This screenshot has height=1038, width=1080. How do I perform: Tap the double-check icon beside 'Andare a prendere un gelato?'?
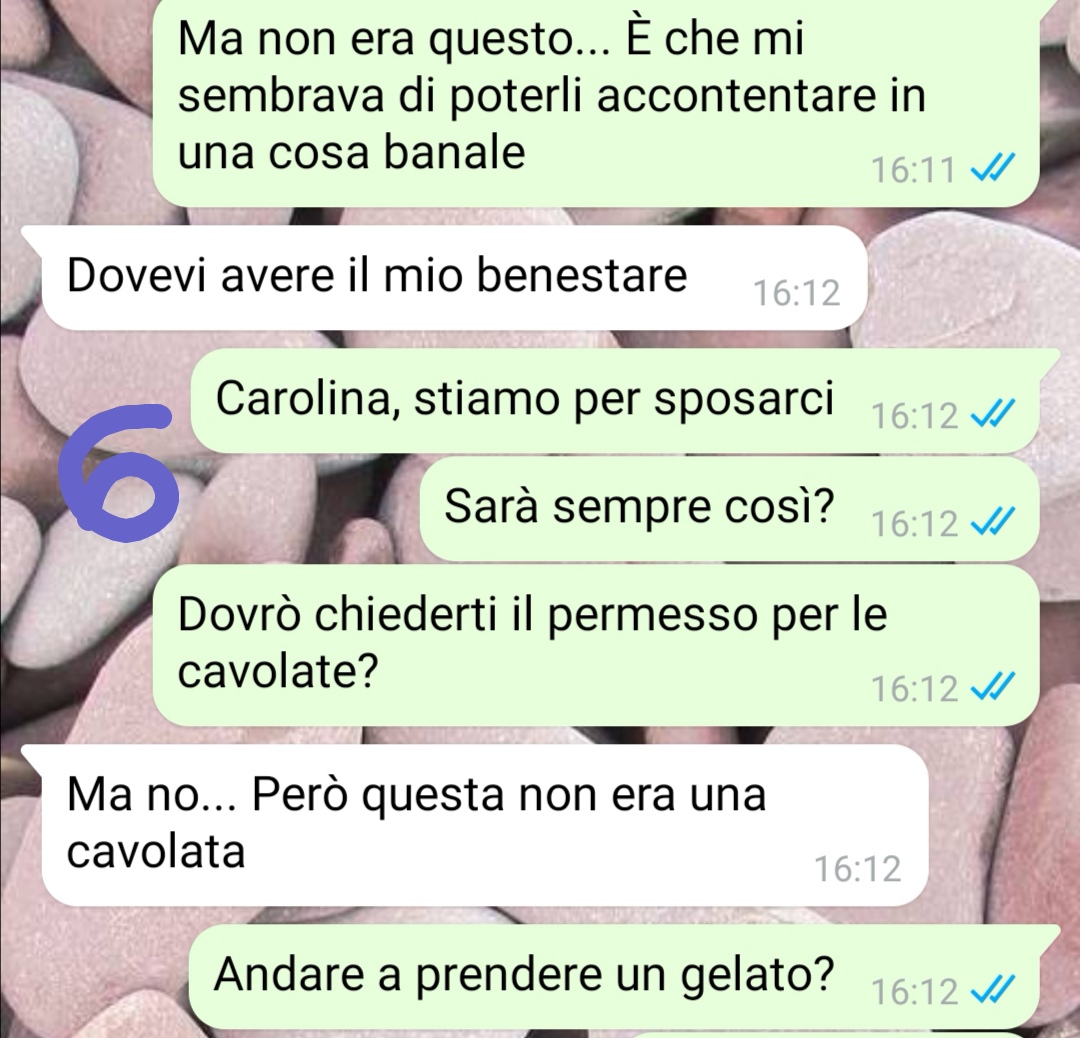pyautogui.click(x=992, y=990)
